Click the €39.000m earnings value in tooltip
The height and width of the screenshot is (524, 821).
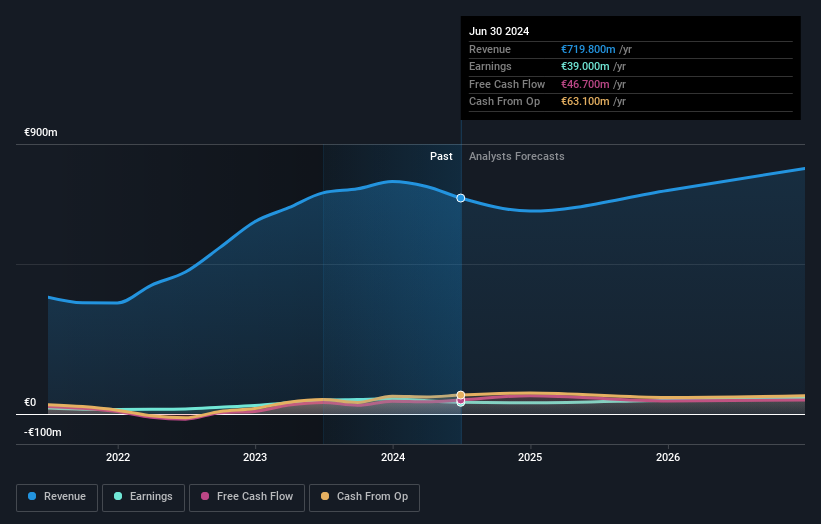coord(585,66)
